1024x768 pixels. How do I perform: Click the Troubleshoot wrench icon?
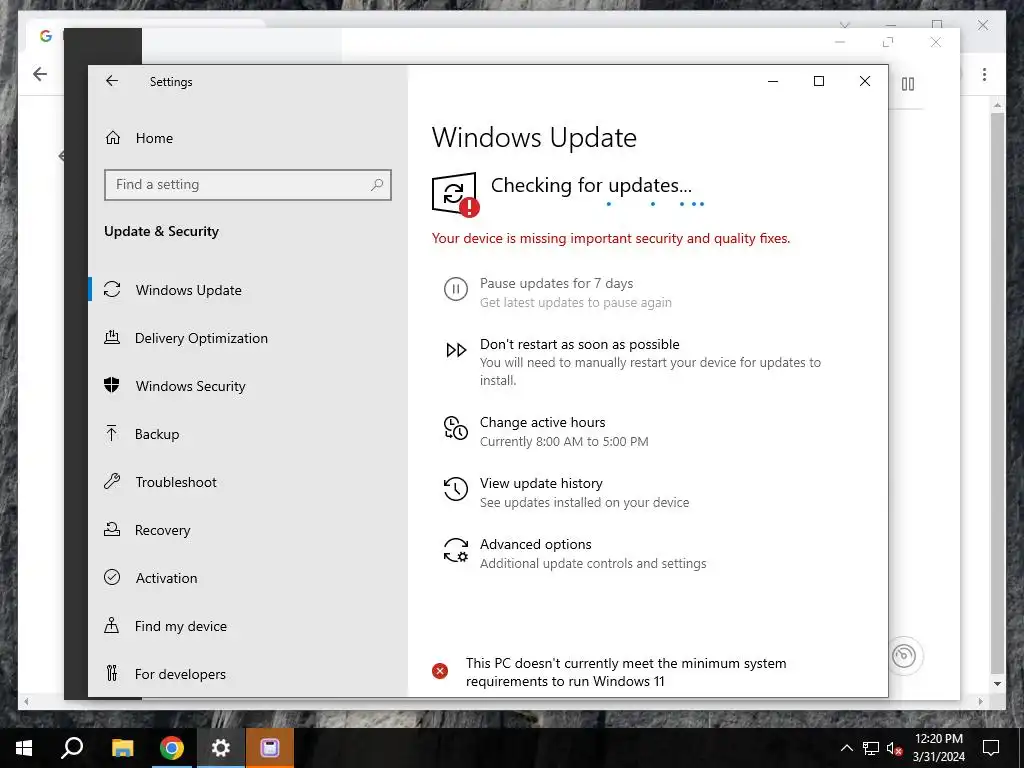112,481
